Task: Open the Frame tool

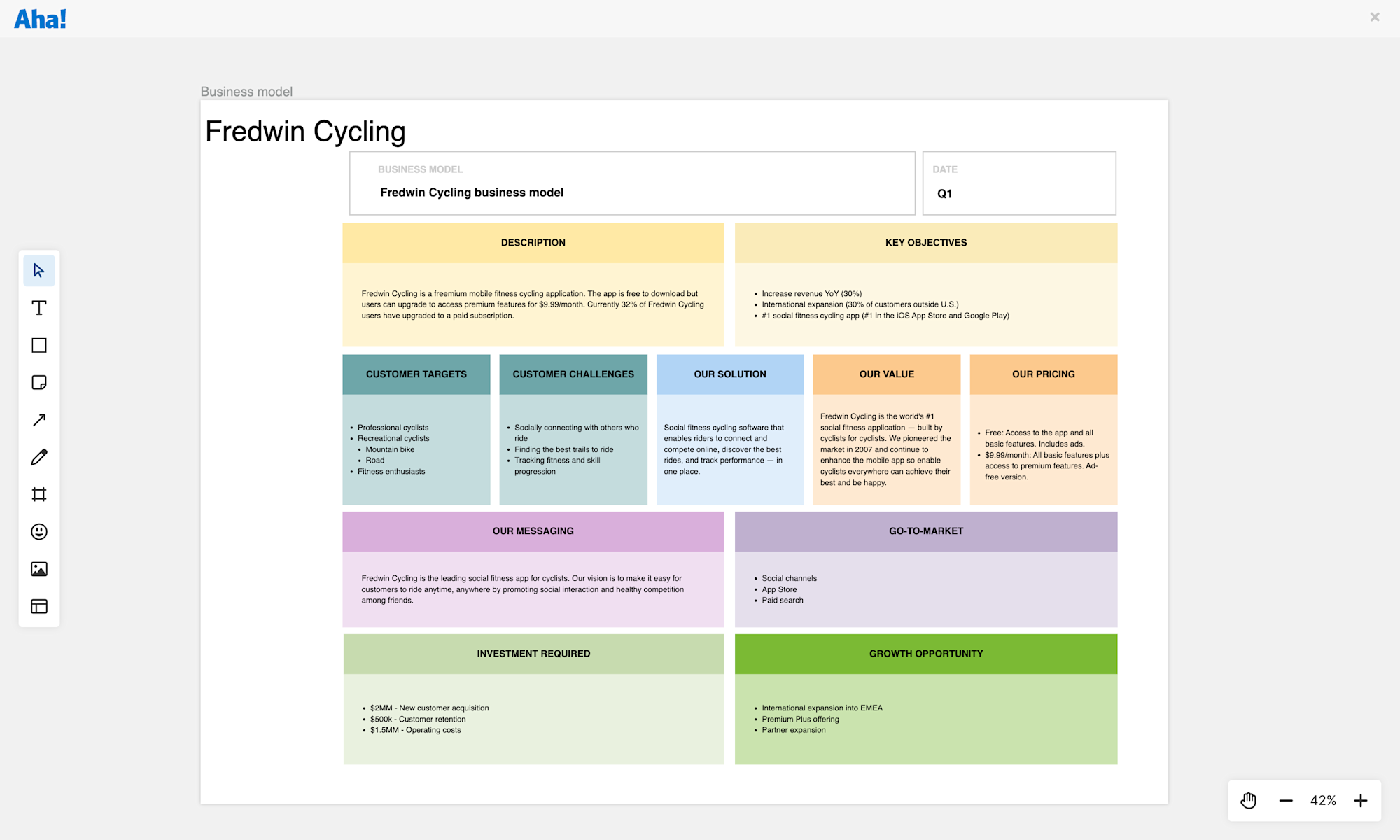Action: (x=39, y=494)
